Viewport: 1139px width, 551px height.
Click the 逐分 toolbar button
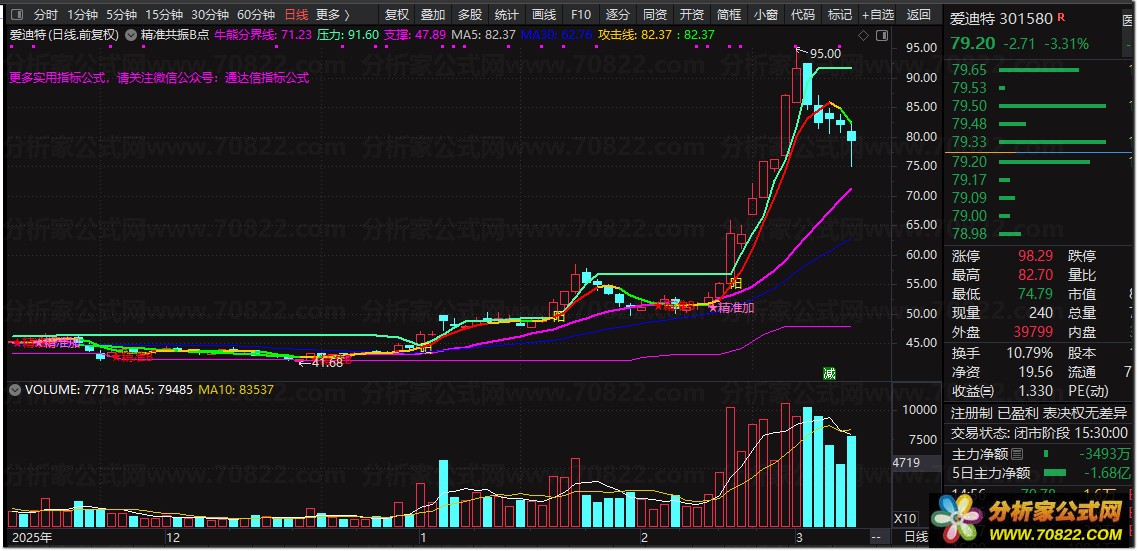pyautogui.click(x=617, y=15)
